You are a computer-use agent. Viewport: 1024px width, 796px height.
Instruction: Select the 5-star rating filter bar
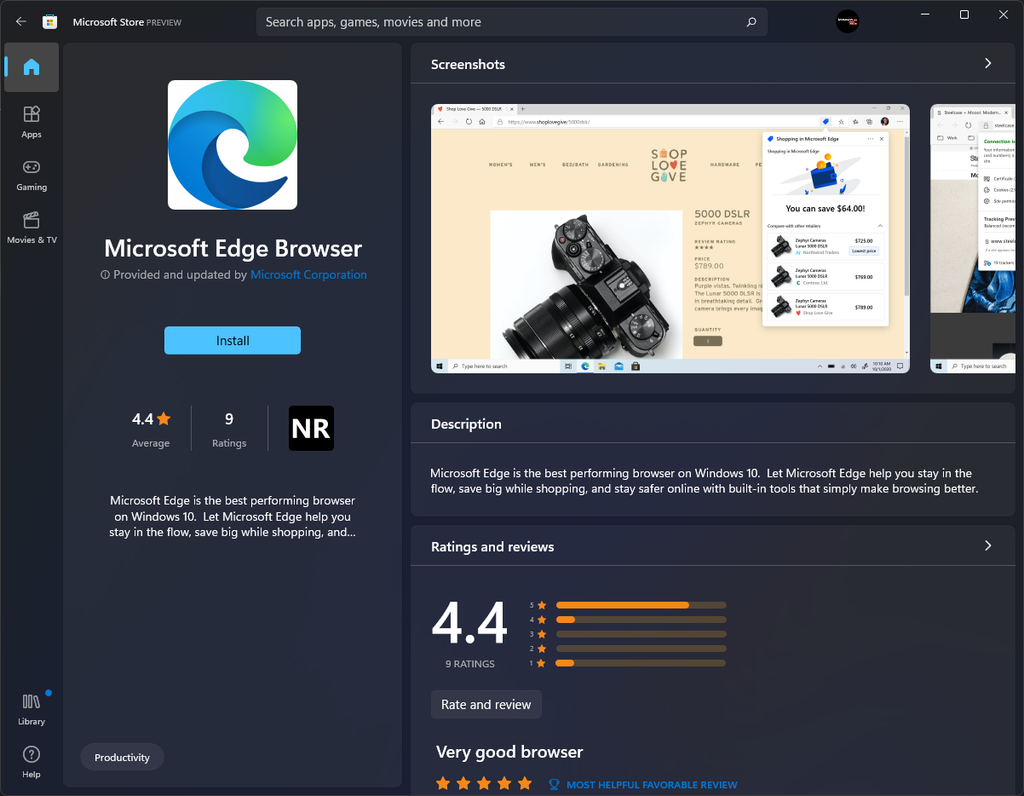[641, 605]
